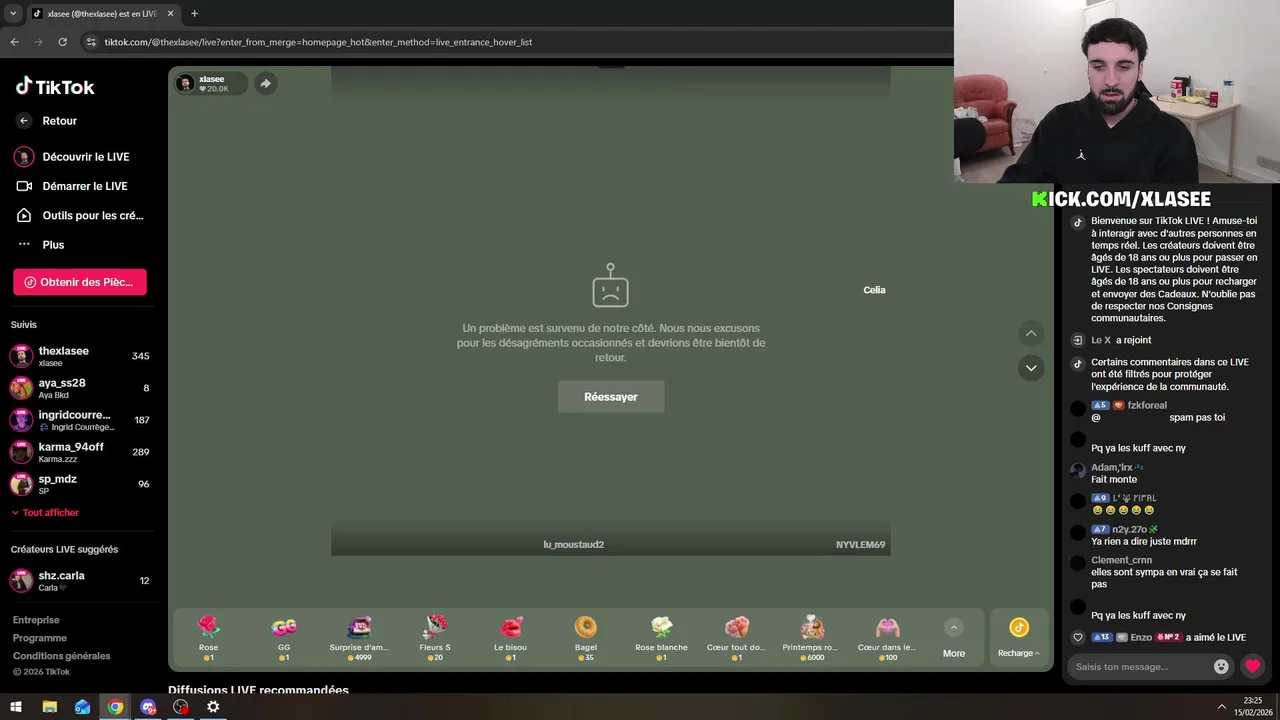Open karma_94off followed live channel

pos(80,452)
